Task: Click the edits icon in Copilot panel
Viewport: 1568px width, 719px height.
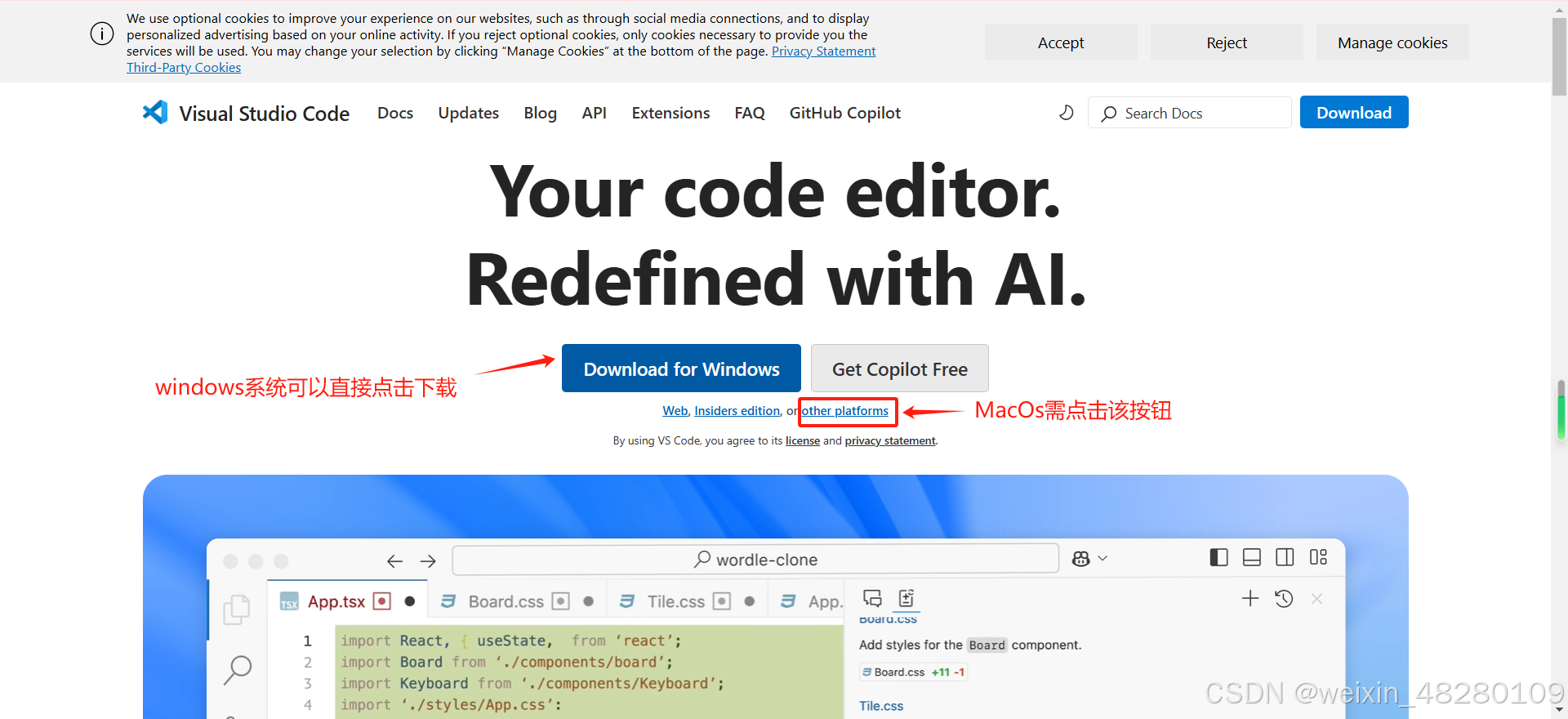Action: 906,598
